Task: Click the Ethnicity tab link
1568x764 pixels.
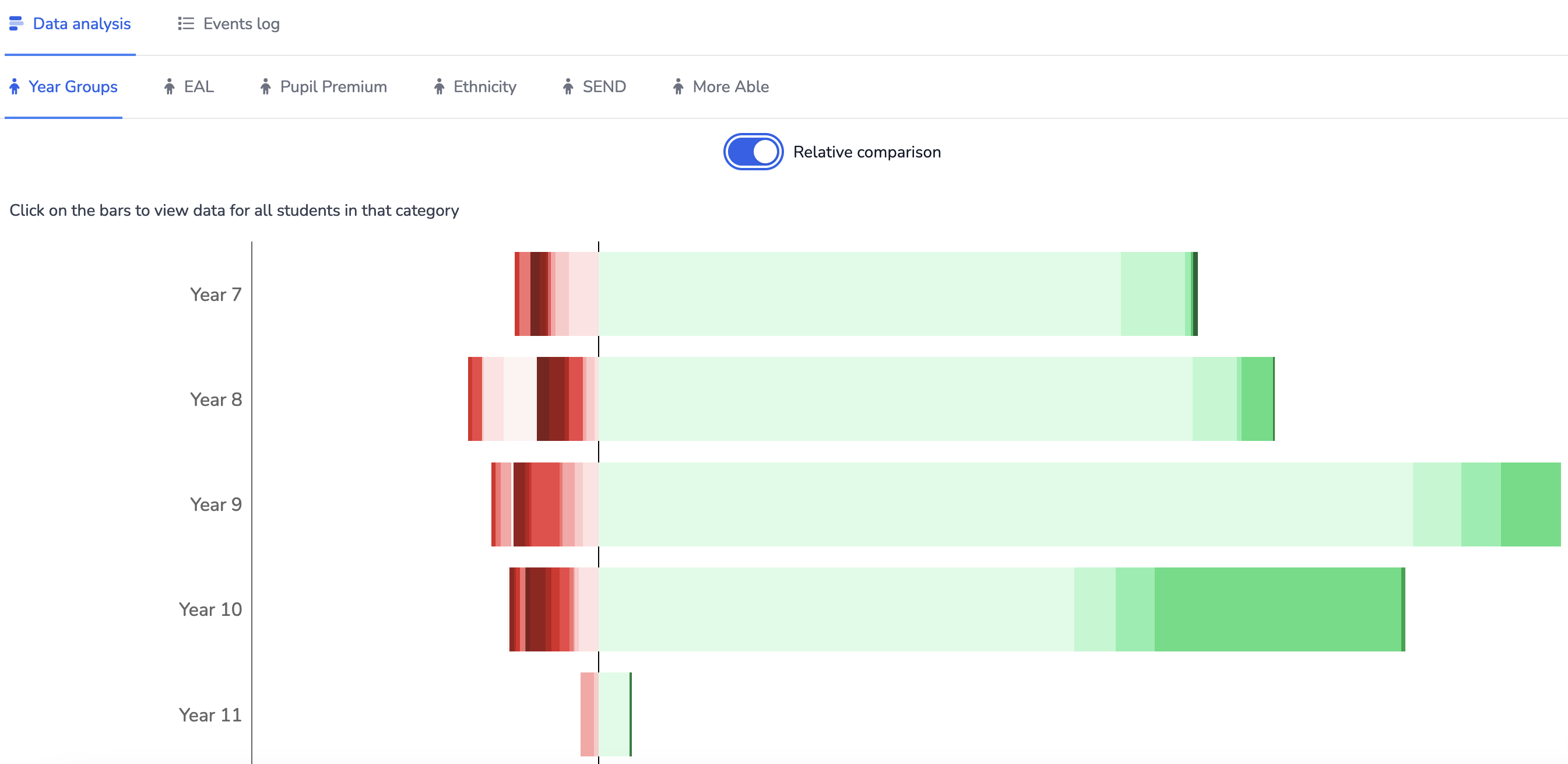Action: [x=485, y=87]
